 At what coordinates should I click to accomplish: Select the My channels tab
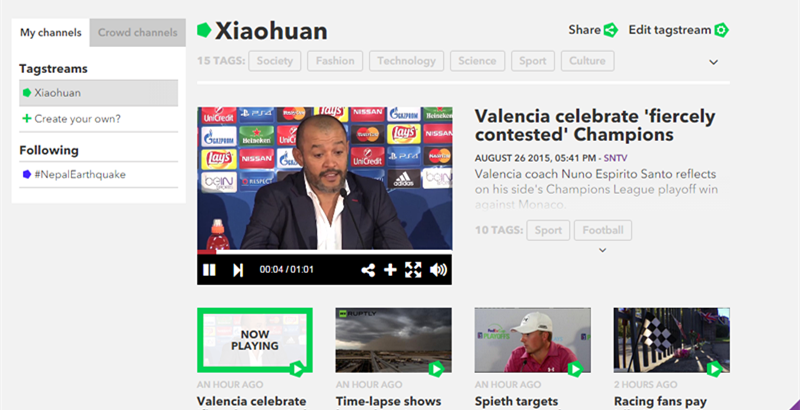tap(51, 33)
